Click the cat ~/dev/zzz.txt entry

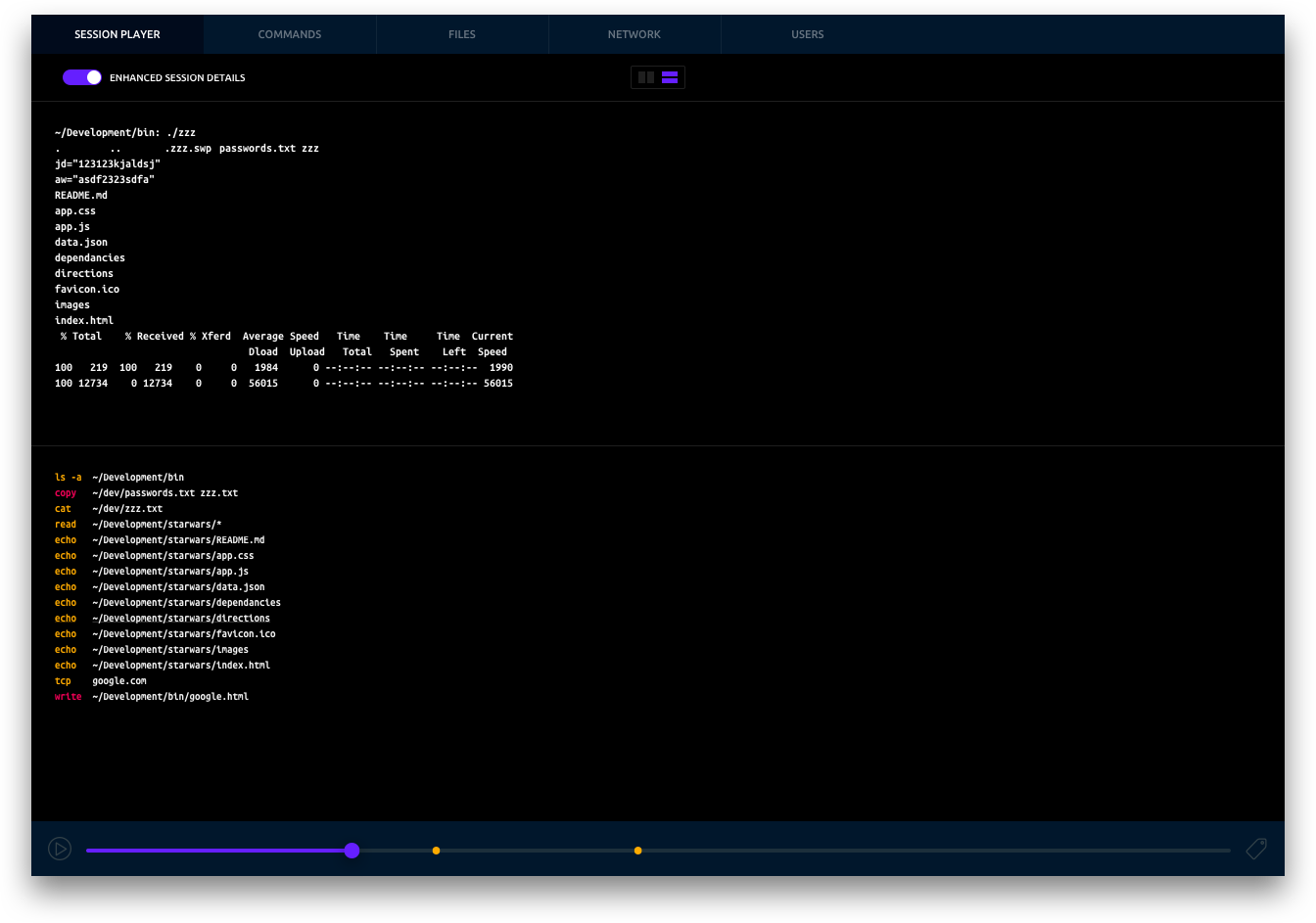[x=109, y=509]
